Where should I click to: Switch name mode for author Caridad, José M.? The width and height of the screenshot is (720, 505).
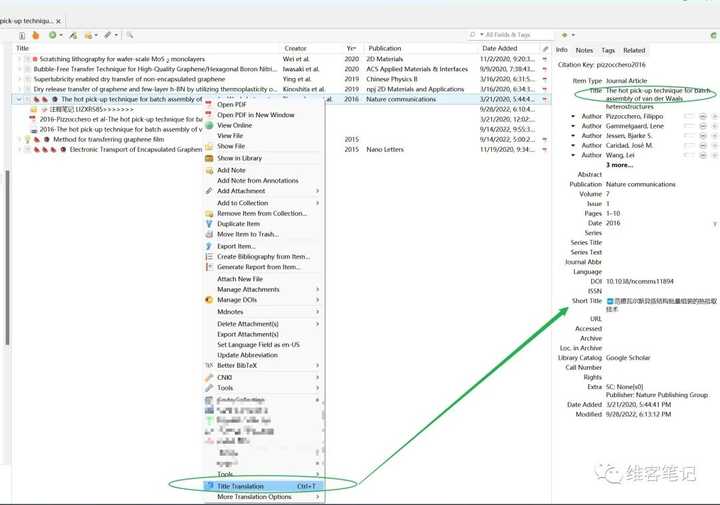coord(690,146)
